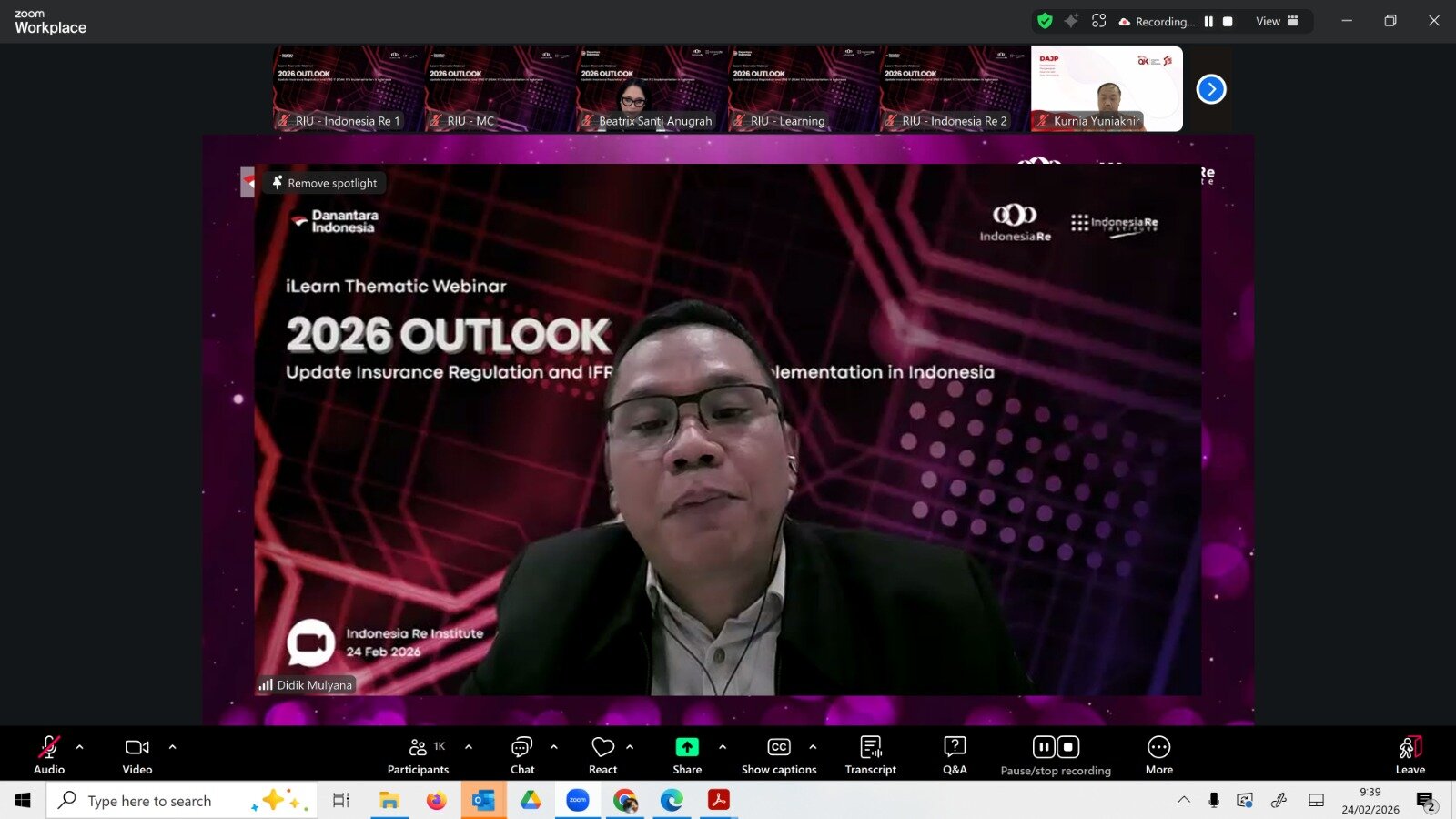Open the Q&A panel
Viewport: 1456px width, 819px height.
[x=955, y=754]
